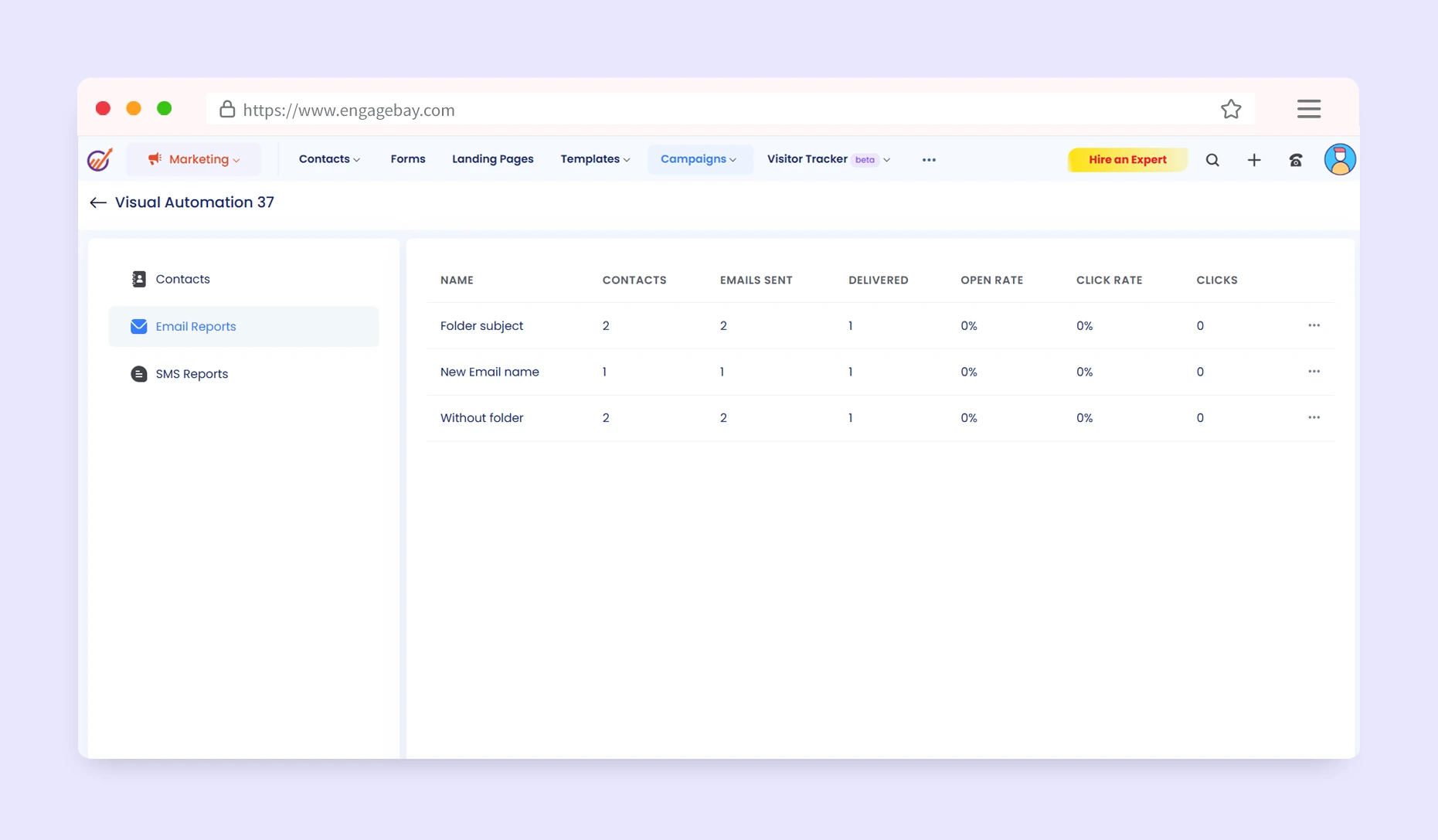1438x840 pixels.
Task: Click the EngageBay logo icon
Action: pos(100,159)
